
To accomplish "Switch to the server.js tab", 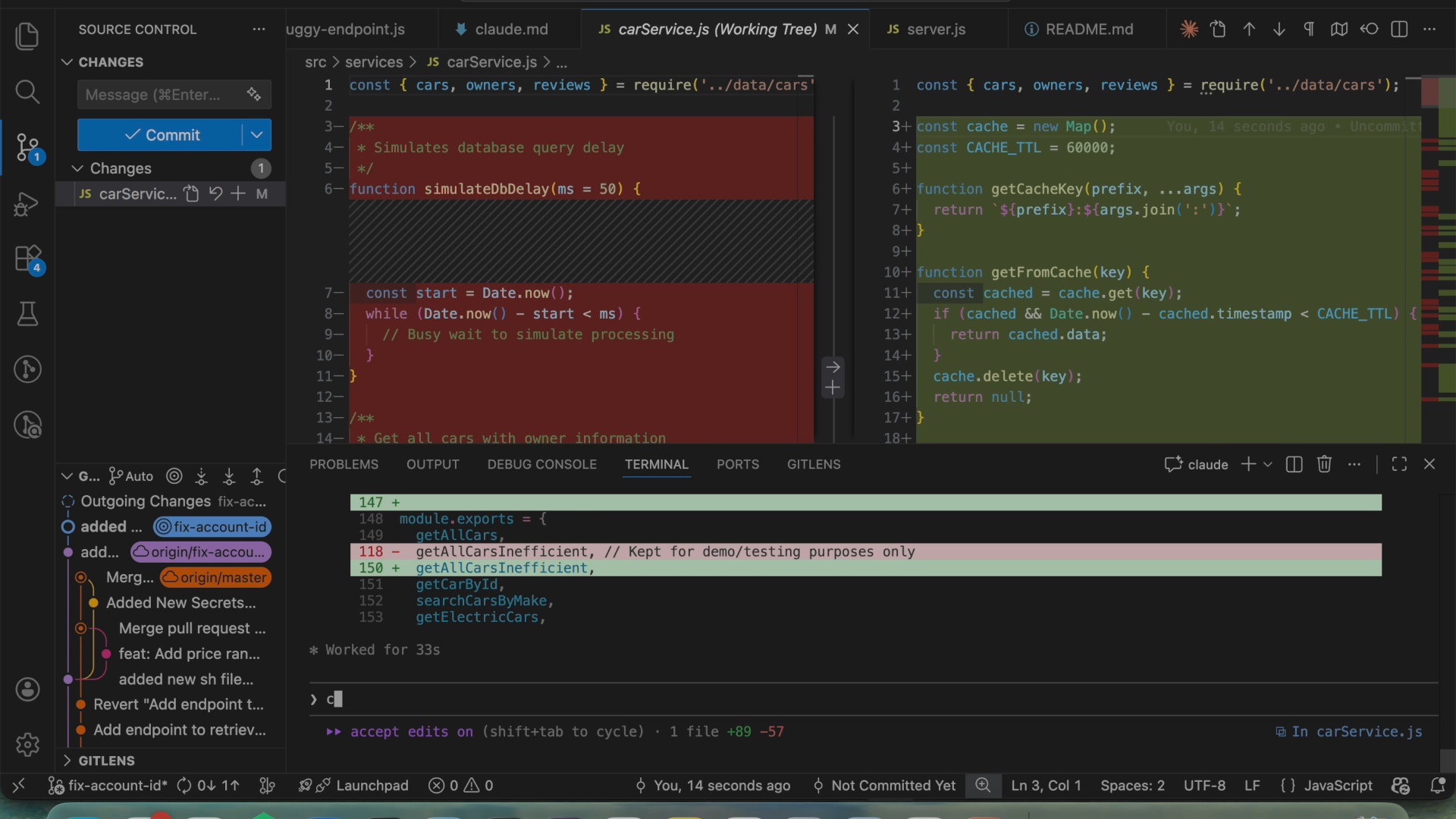I will (937, 30).
